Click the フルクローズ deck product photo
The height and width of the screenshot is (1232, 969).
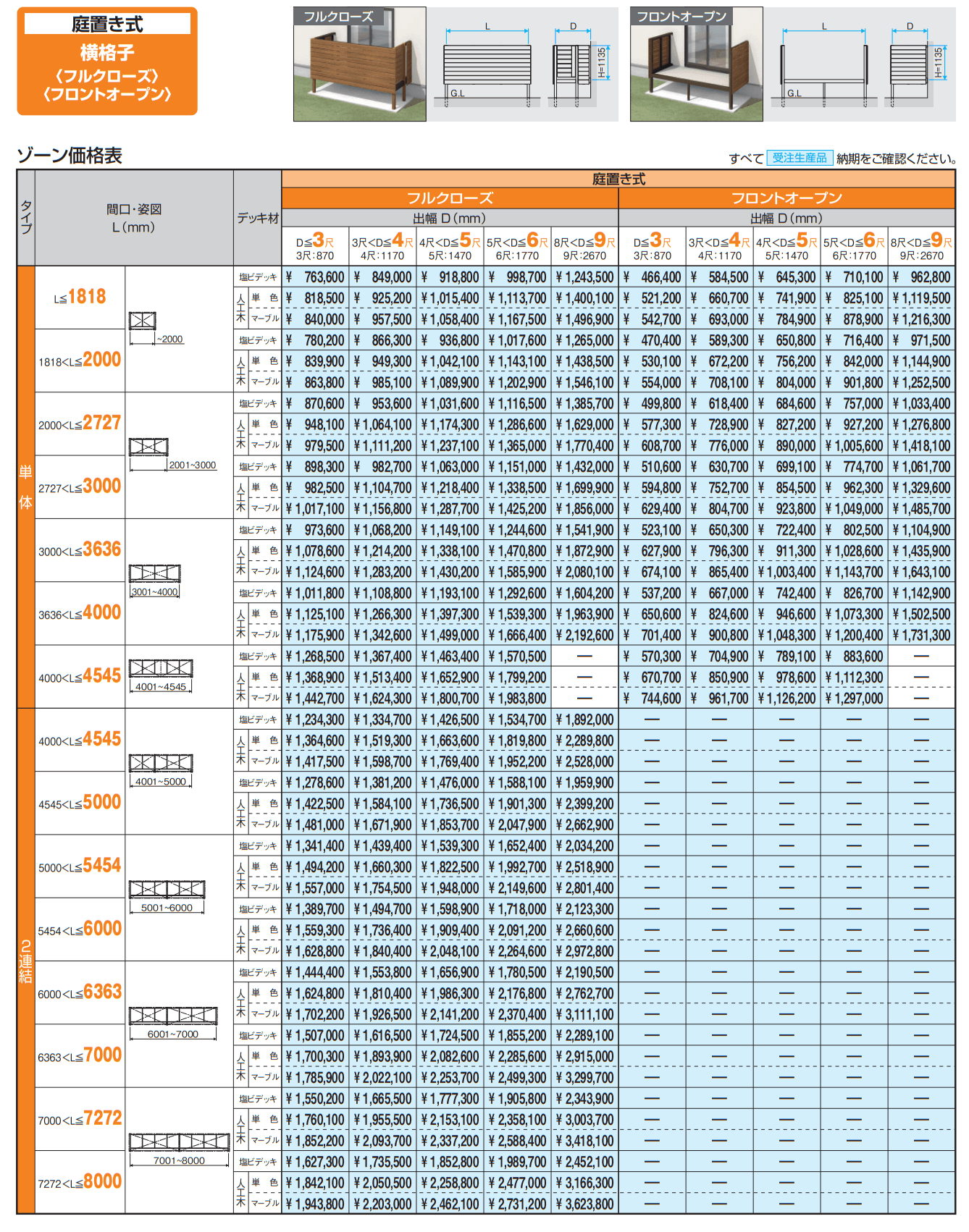[x=359, y=64]
